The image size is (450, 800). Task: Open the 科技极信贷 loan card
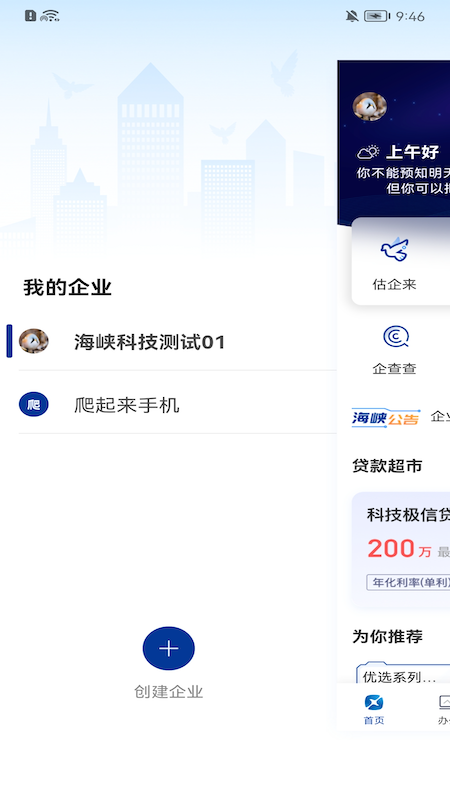pos(401,551)
